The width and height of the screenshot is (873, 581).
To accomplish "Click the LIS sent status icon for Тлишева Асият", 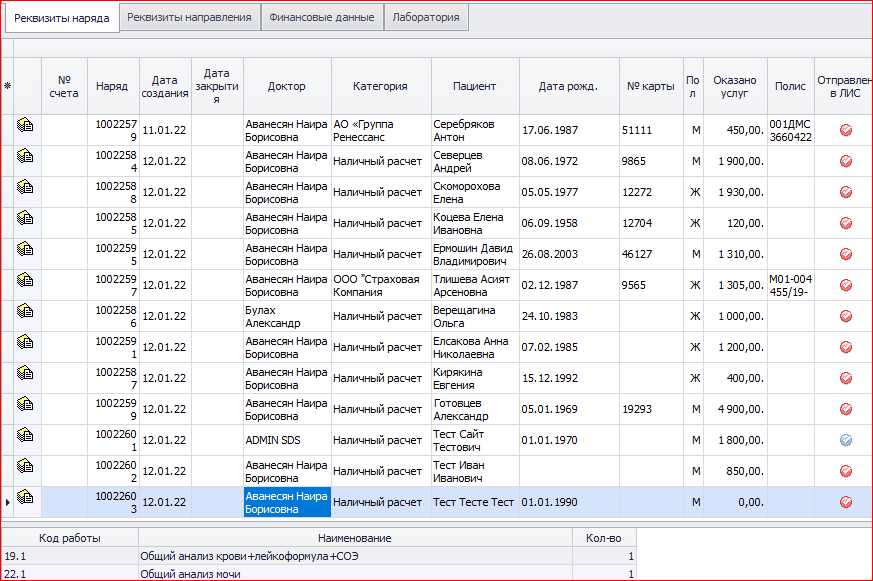I will pos(845,285).
